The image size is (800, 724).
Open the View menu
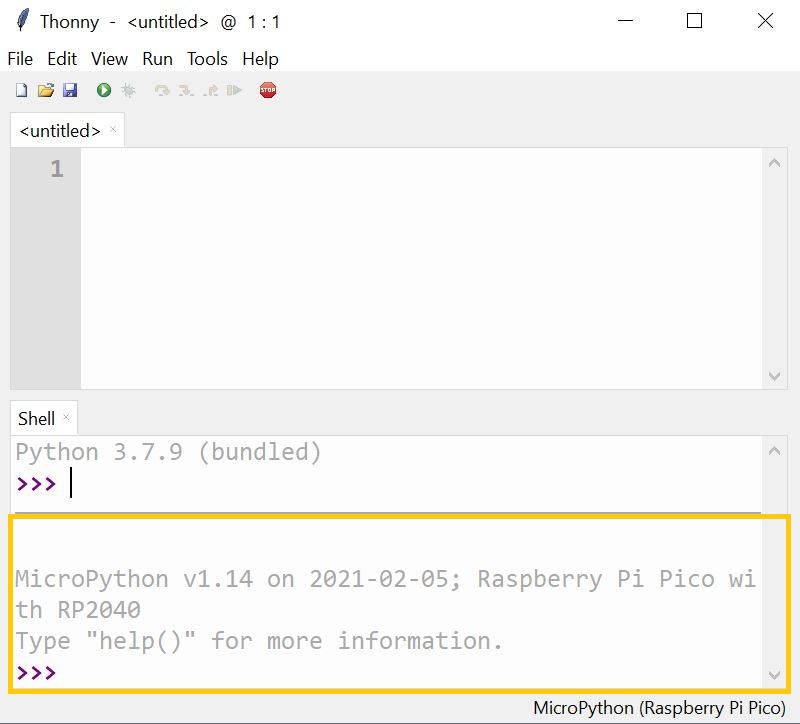(109, 59)
